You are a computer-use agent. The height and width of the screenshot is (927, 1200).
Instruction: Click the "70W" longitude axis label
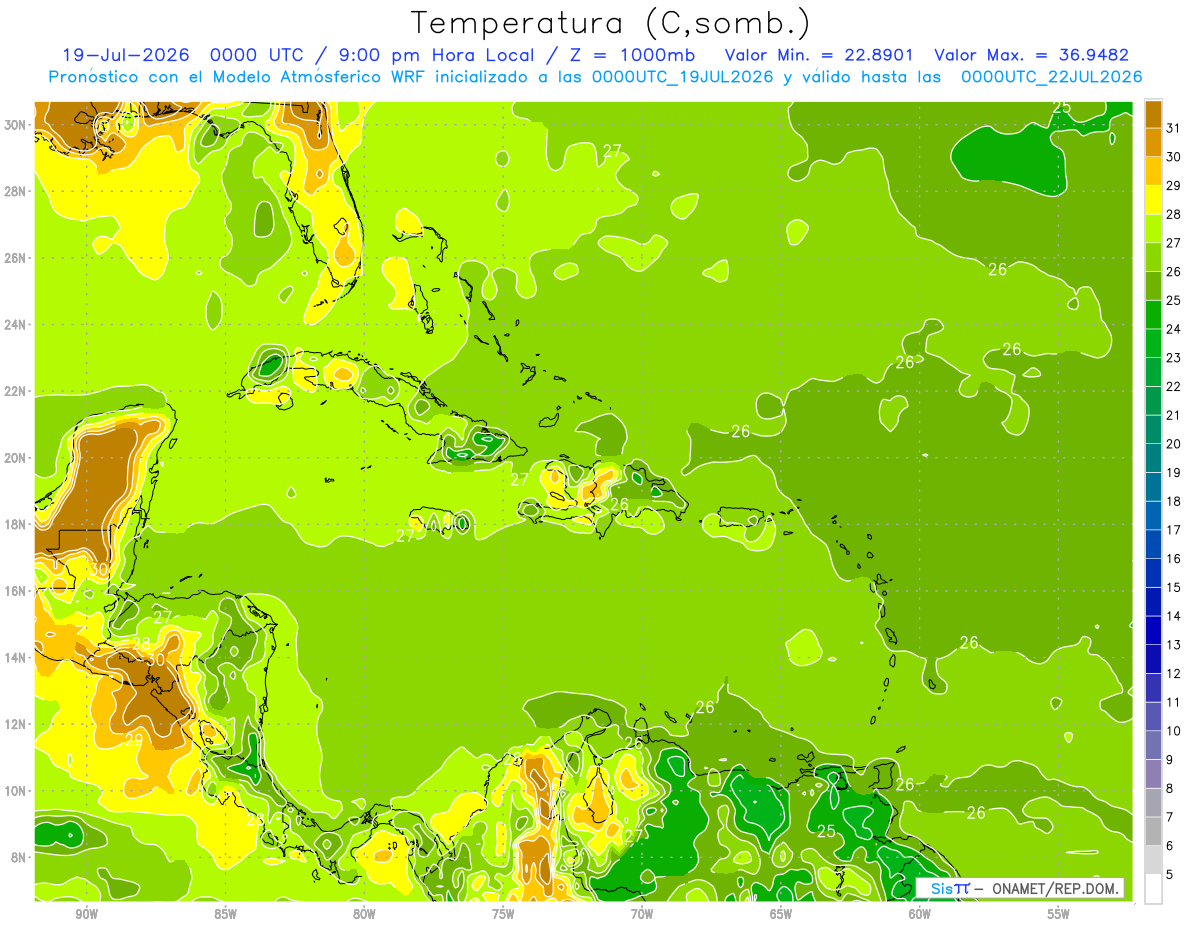tap(642, 915)
